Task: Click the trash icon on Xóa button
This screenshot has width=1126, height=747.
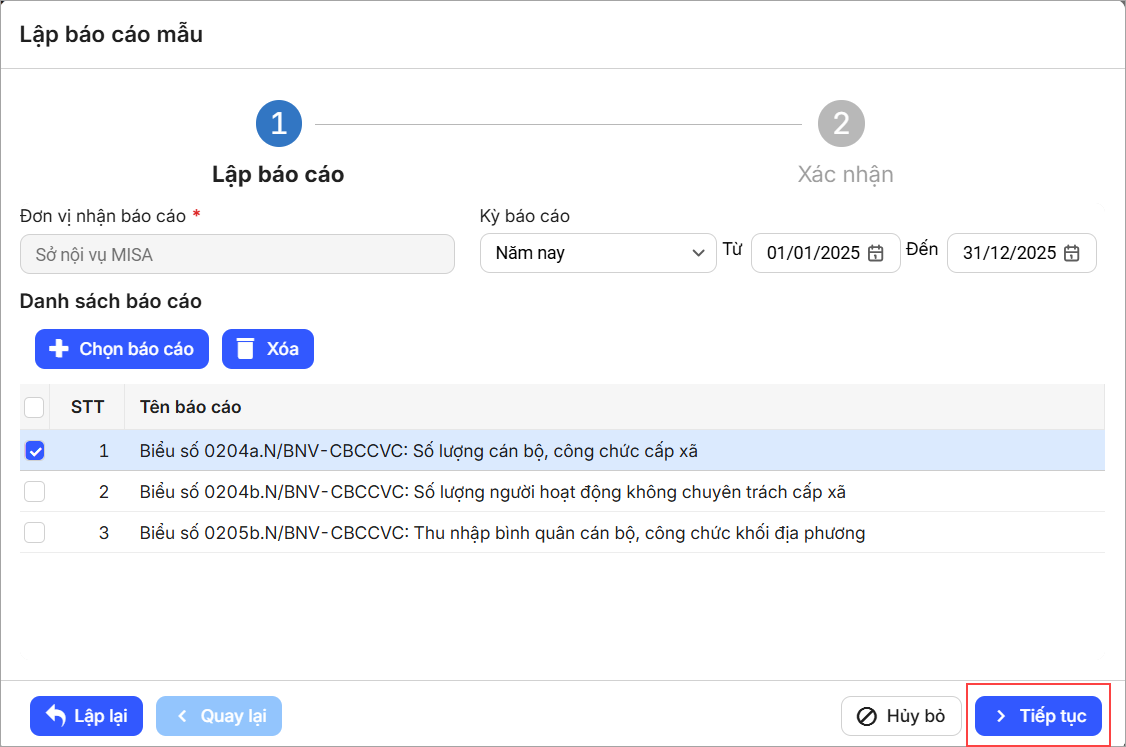Action: [244, 349]
